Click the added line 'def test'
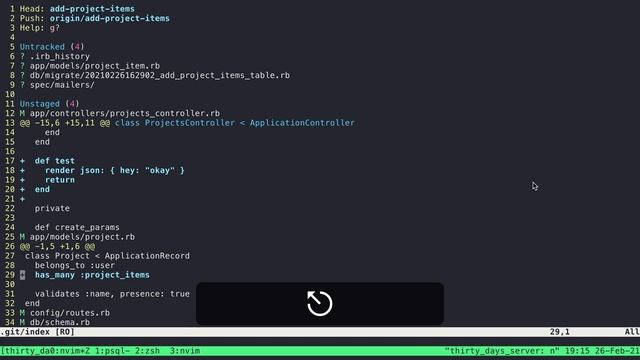 click(x=55, y=161)
